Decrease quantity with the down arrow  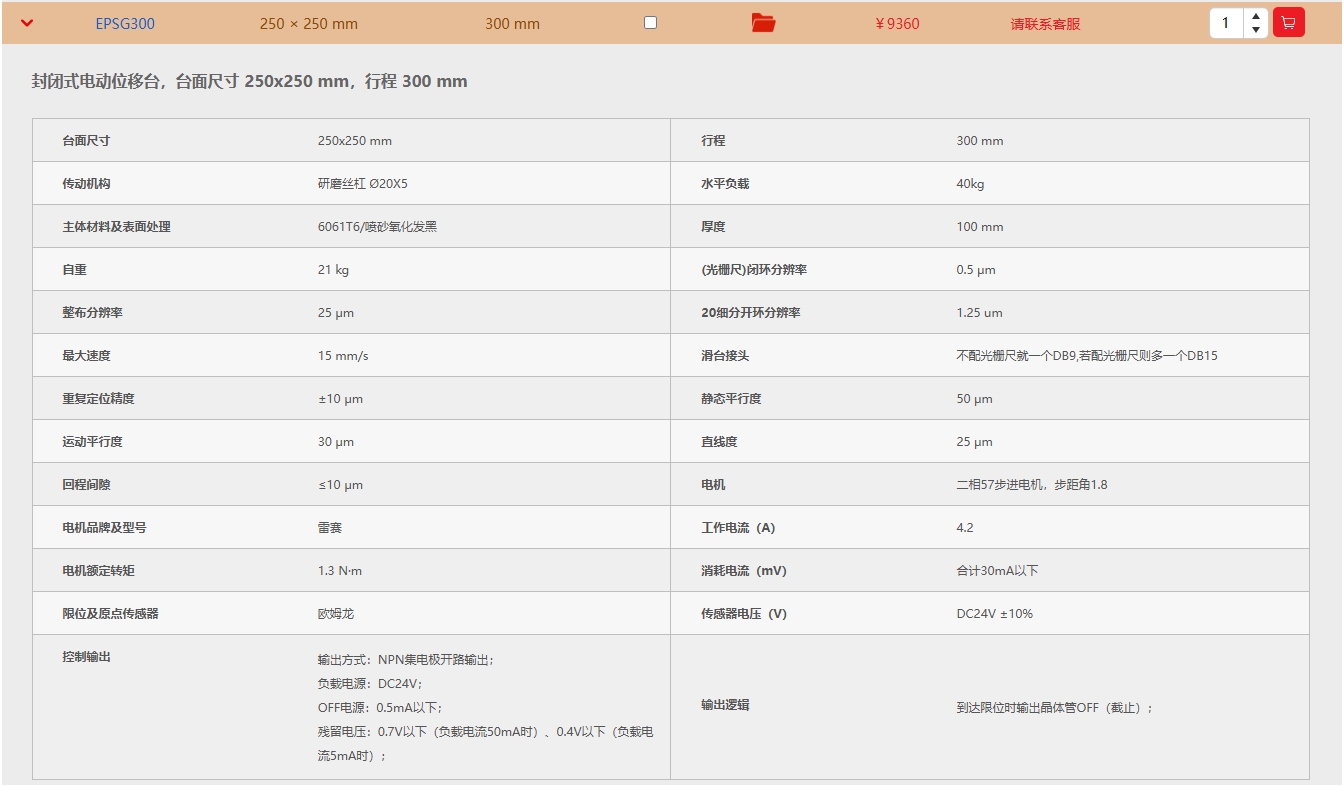(x=1256, y=30)
